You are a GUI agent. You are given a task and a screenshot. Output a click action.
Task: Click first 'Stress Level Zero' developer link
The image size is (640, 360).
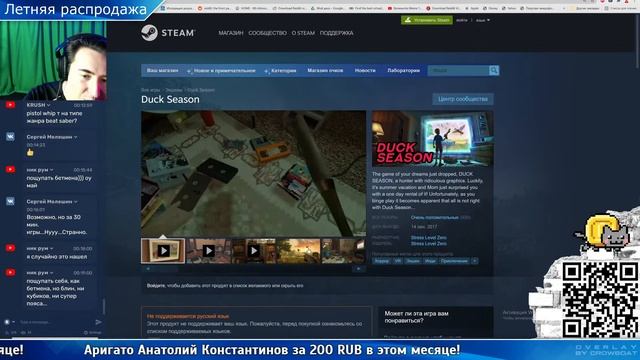point(429,238)
